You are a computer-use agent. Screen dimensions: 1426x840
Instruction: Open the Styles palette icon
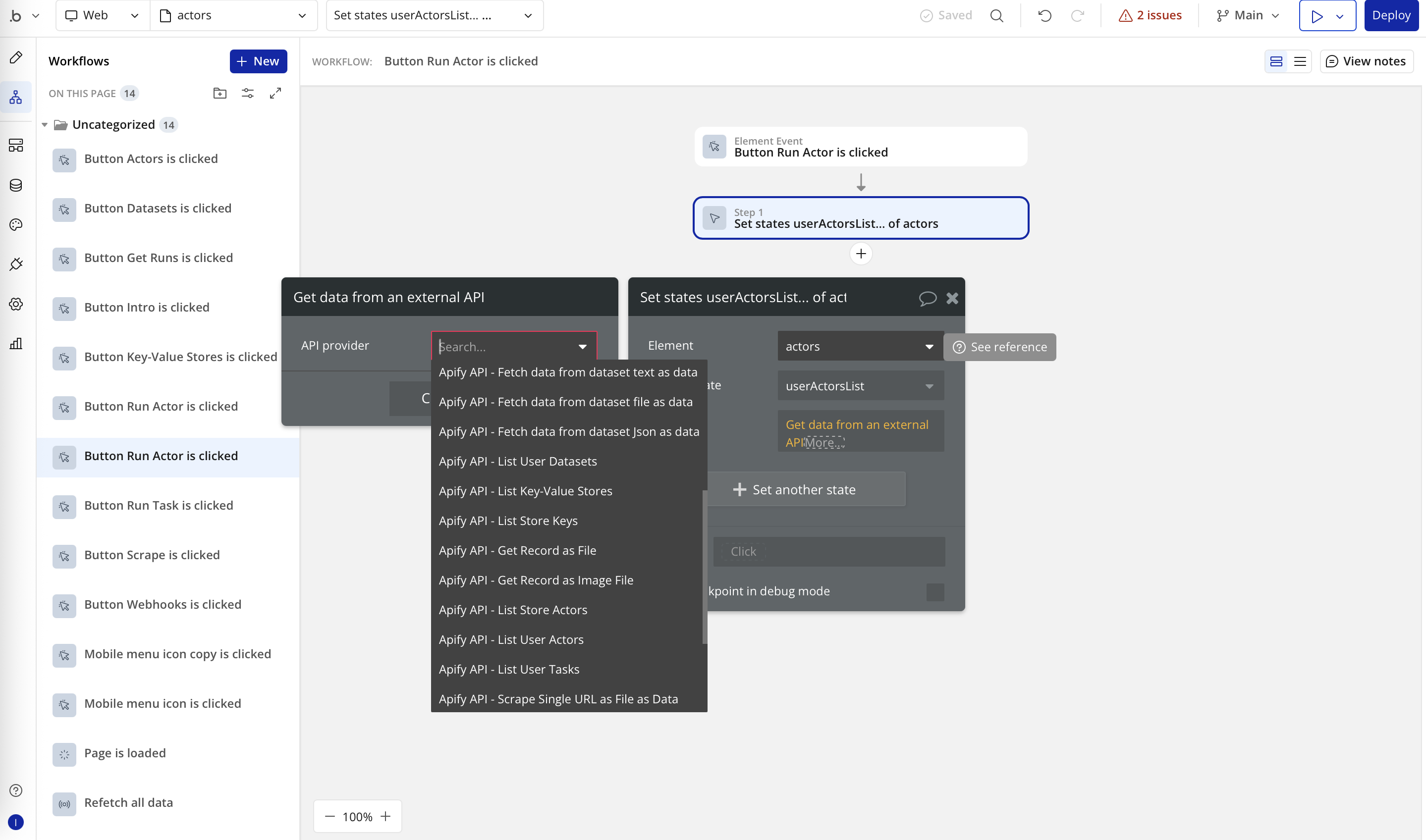pyautogui.click(x=15, y=225)
